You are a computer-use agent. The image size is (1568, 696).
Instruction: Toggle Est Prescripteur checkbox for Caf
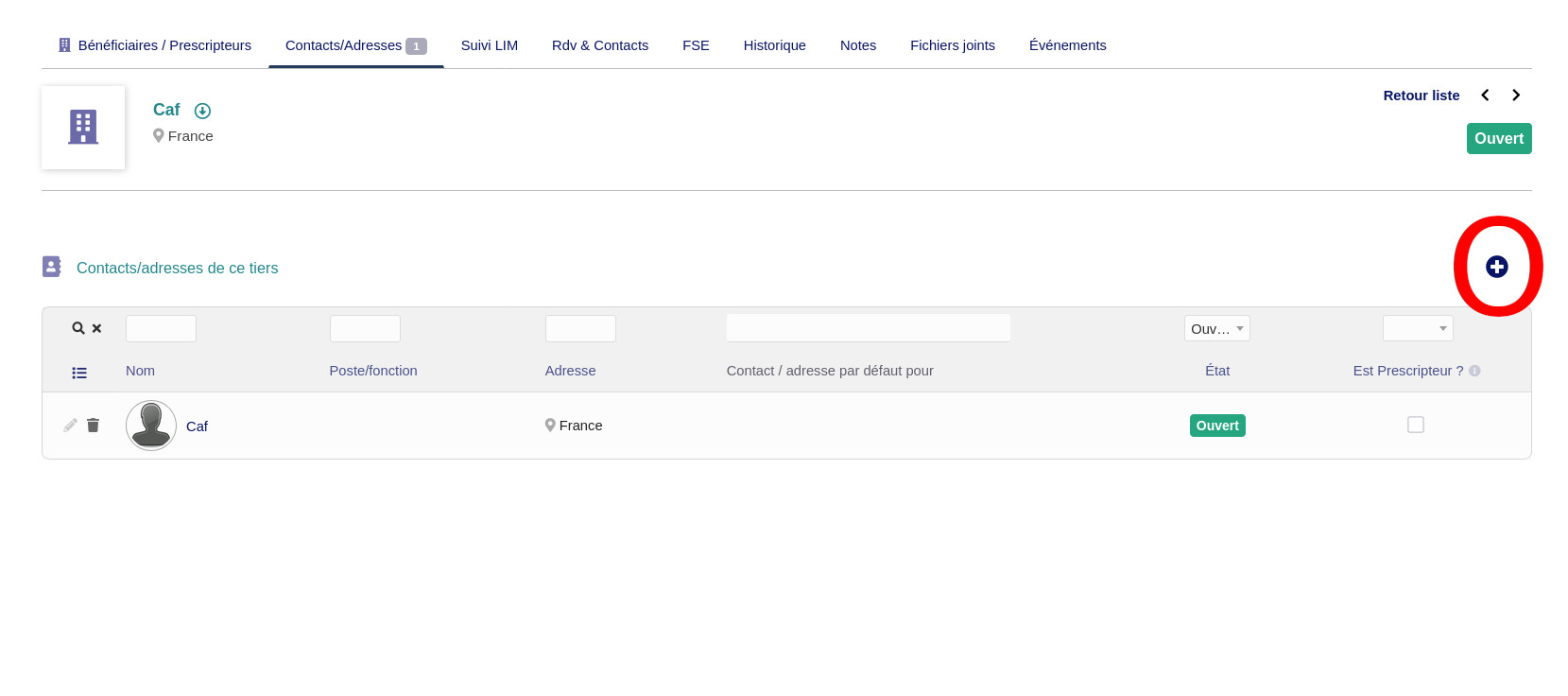(1415, 425)
